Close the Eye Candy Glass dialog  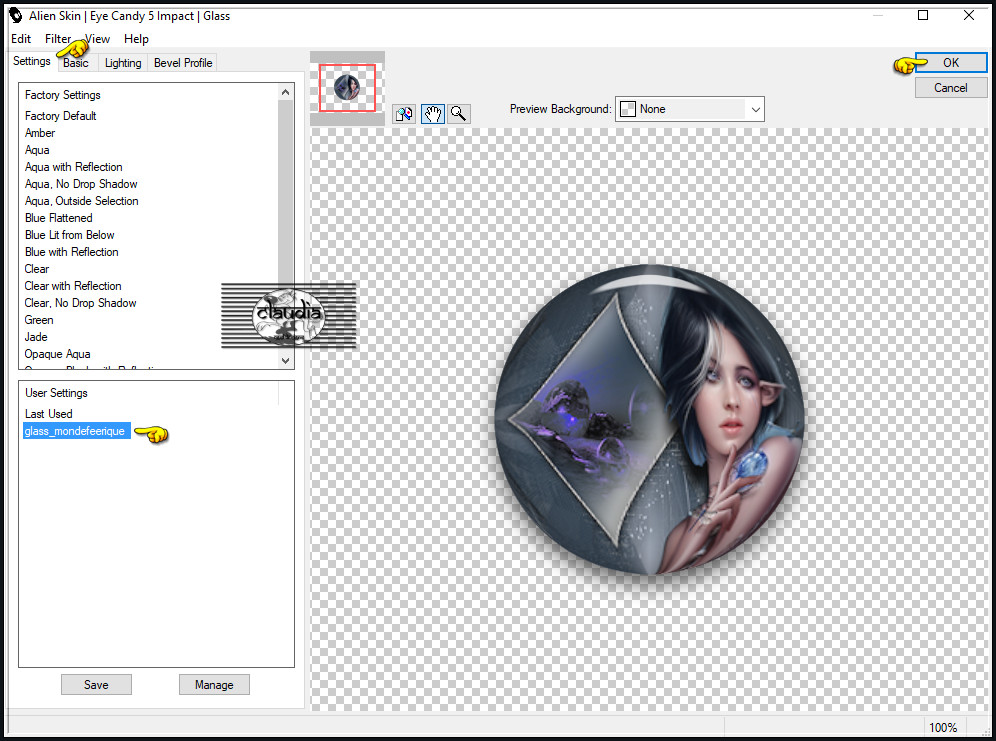click(969, 15)
